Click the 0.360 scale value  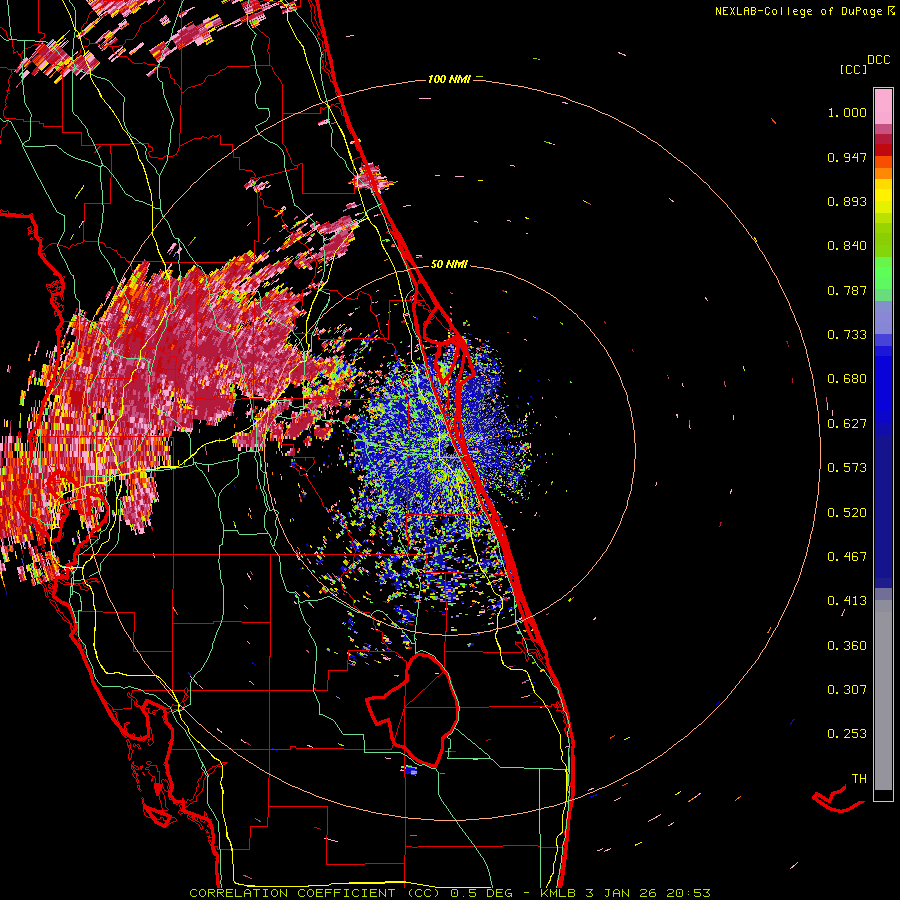pos(847,646)
